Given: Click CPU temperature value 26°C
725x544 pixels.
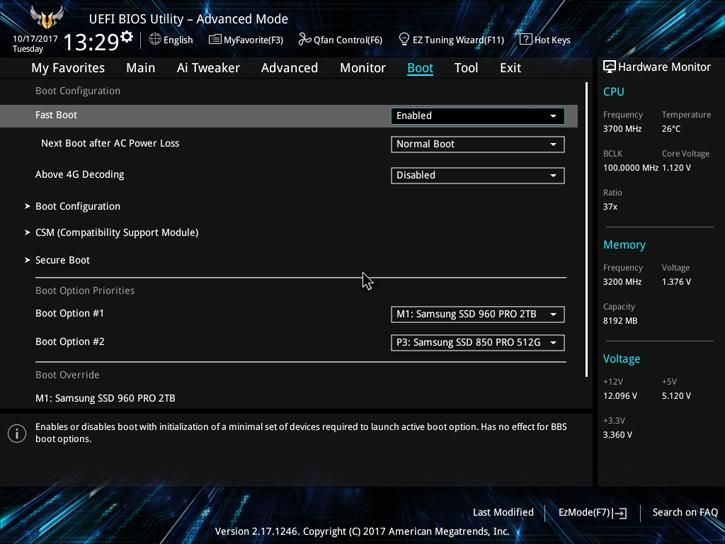Looking at the screenshot, I should pos(671,128).
